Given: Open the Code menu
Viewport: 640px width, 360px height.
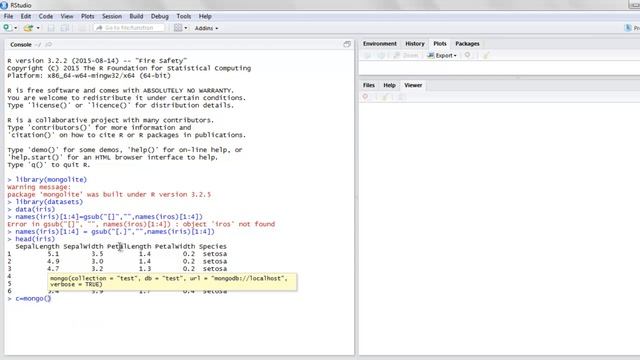Looking at the screenshot, I should point(46,16).
